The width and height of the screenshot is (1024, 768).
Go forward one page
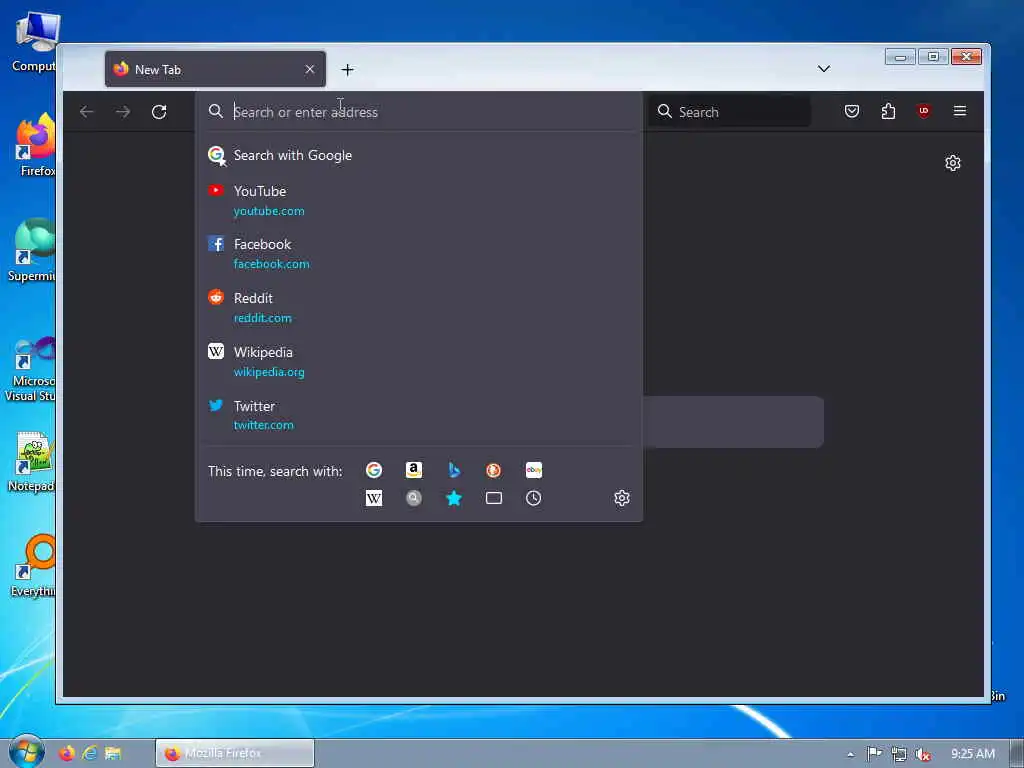(x=123, y=112)
